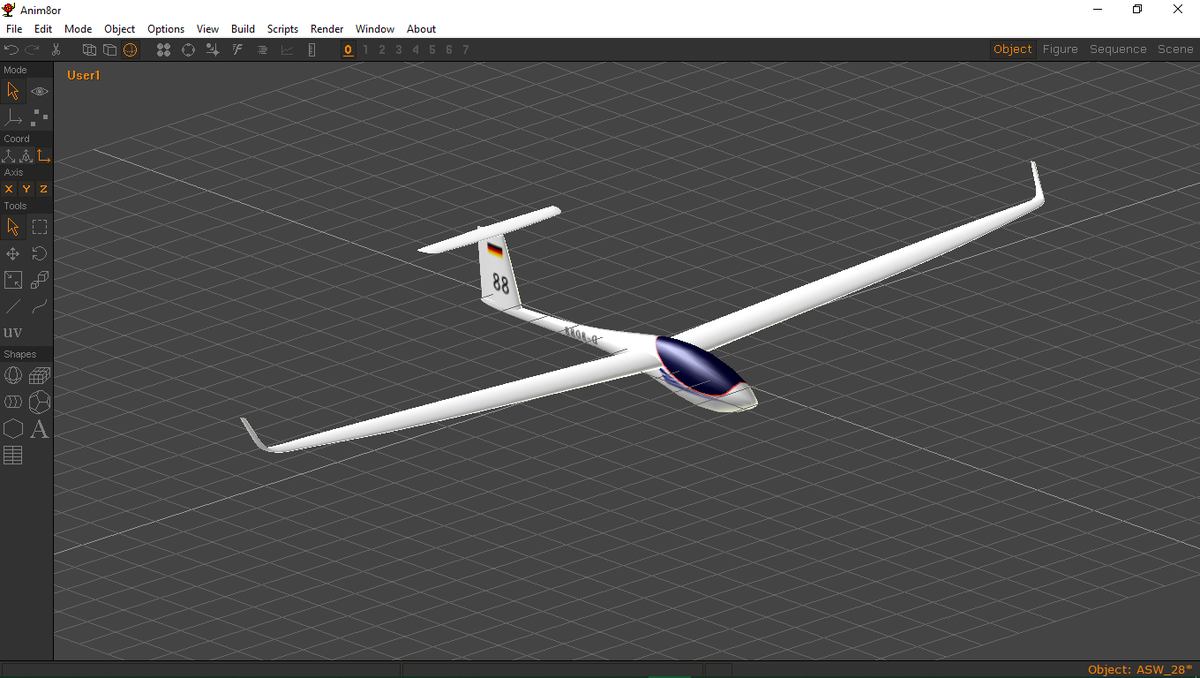
Task: Click the scissors Cut icon
Action: pos(56,50)
